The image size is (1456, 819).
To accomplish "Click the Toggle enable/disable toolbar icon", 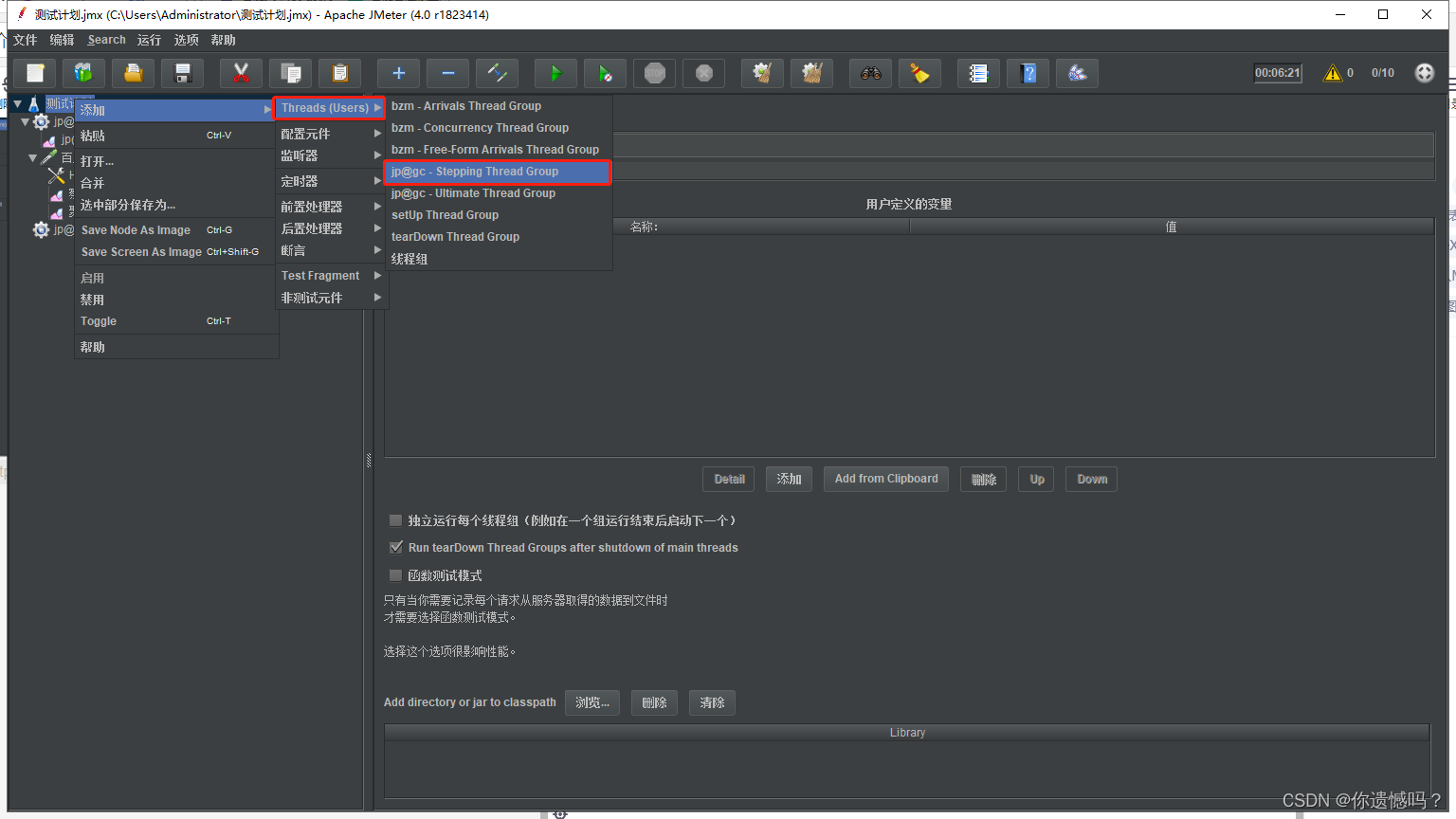I will (x=498, y=73).
